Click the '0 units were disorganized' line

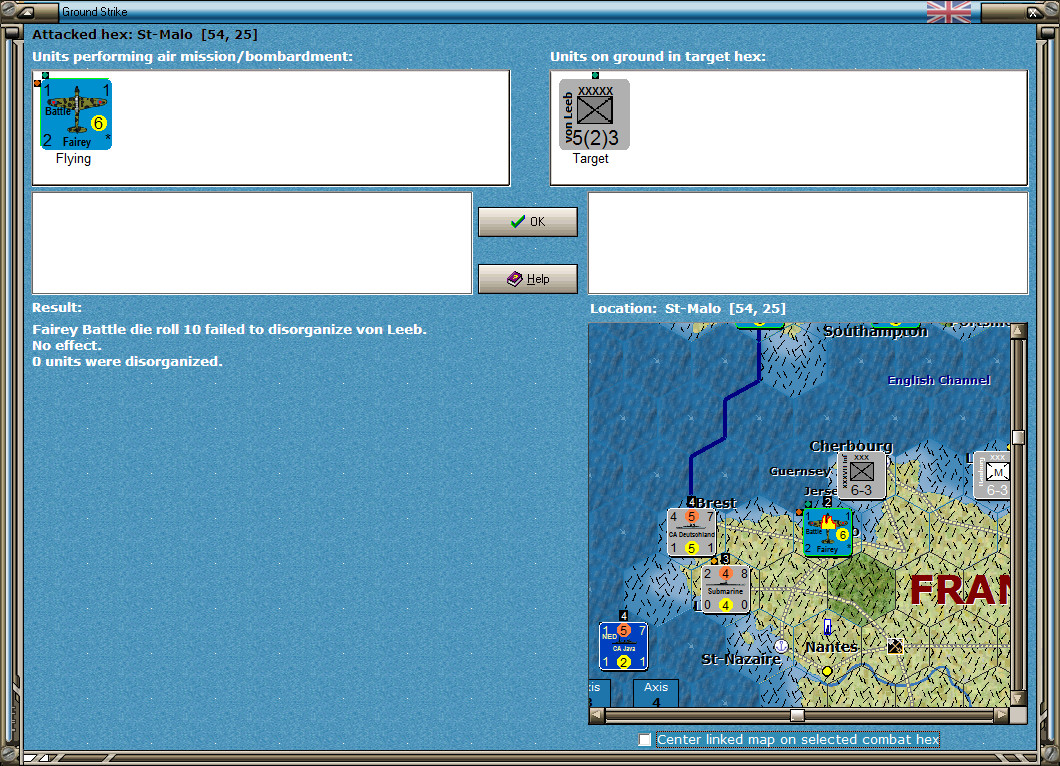click(127, 361)
